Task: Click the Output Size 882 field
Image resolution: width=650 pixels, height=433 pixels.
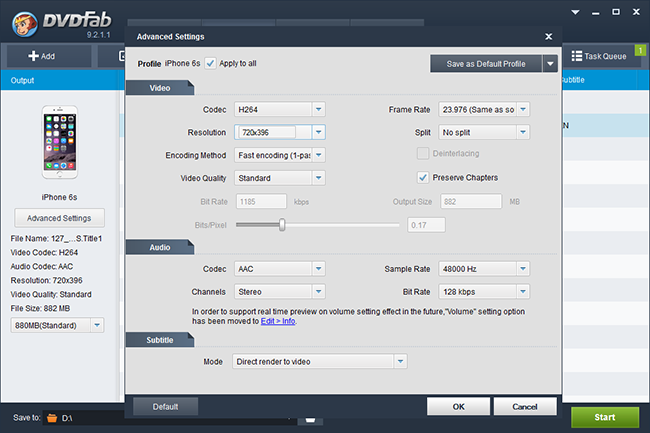Action: (471, 202)
